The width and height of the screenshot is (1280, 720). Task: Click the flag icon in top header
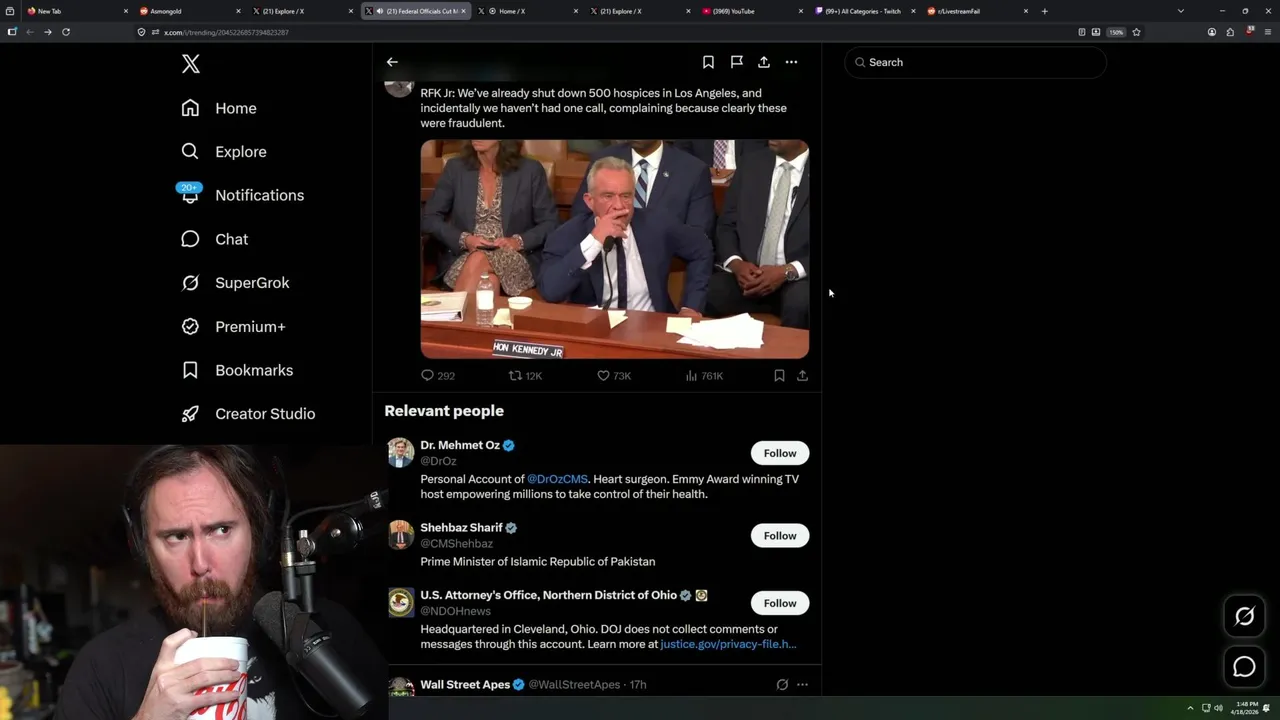[x=736, y=62]
